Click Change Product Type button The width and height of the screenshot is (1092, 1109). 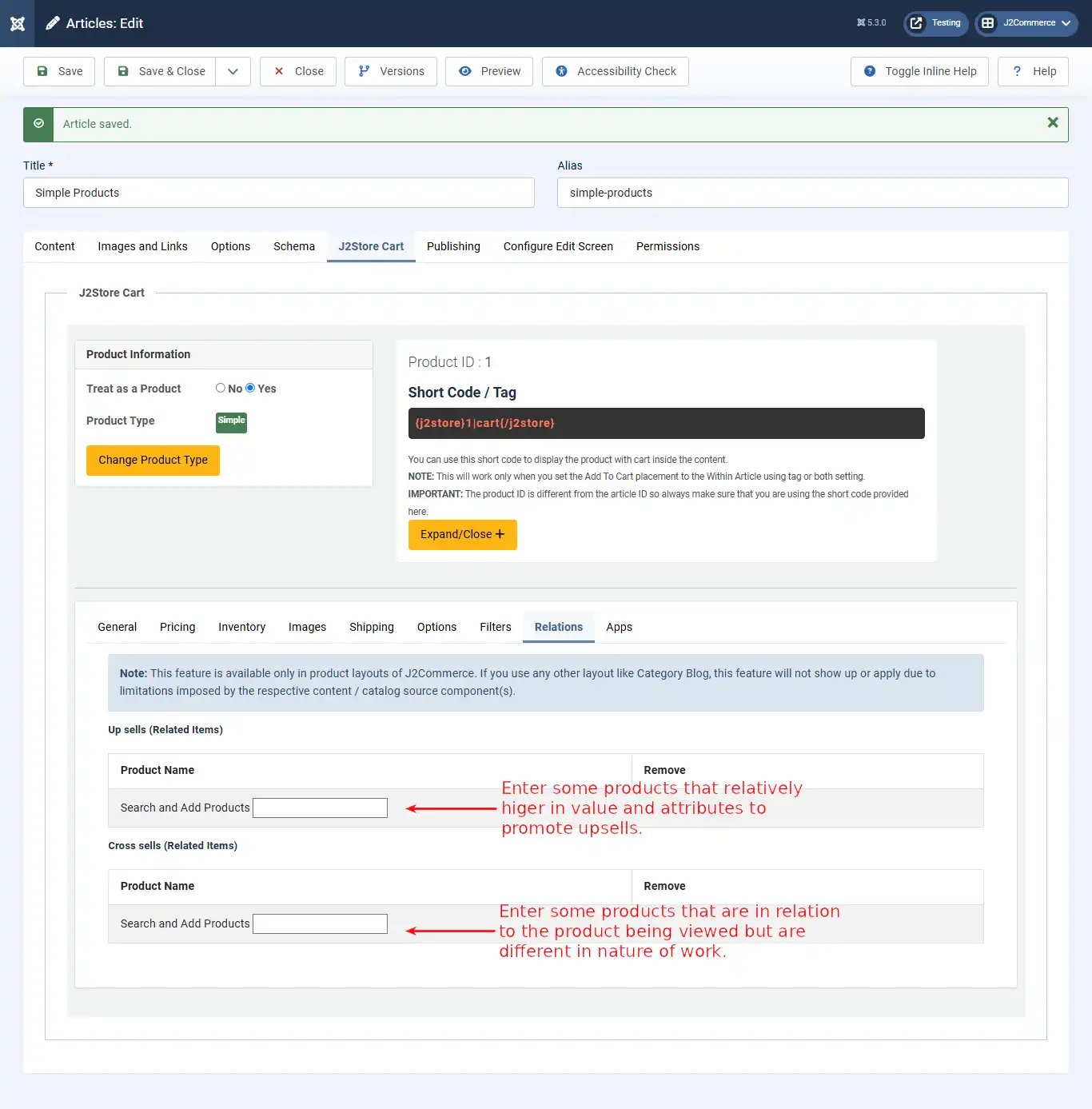click(x=153, y=460)
